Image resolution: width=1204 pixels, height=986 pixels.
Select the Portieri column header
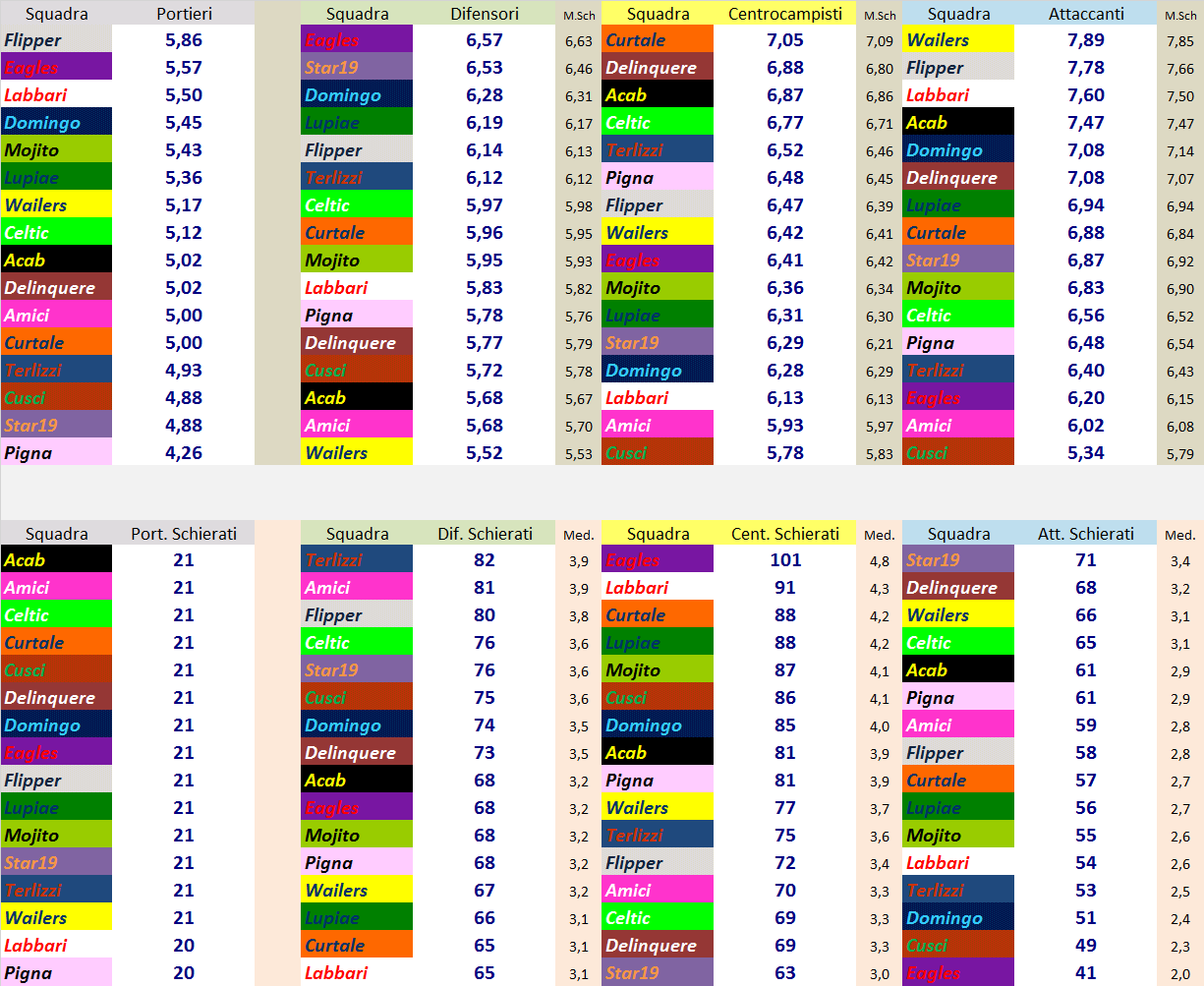tap(184, 14)
